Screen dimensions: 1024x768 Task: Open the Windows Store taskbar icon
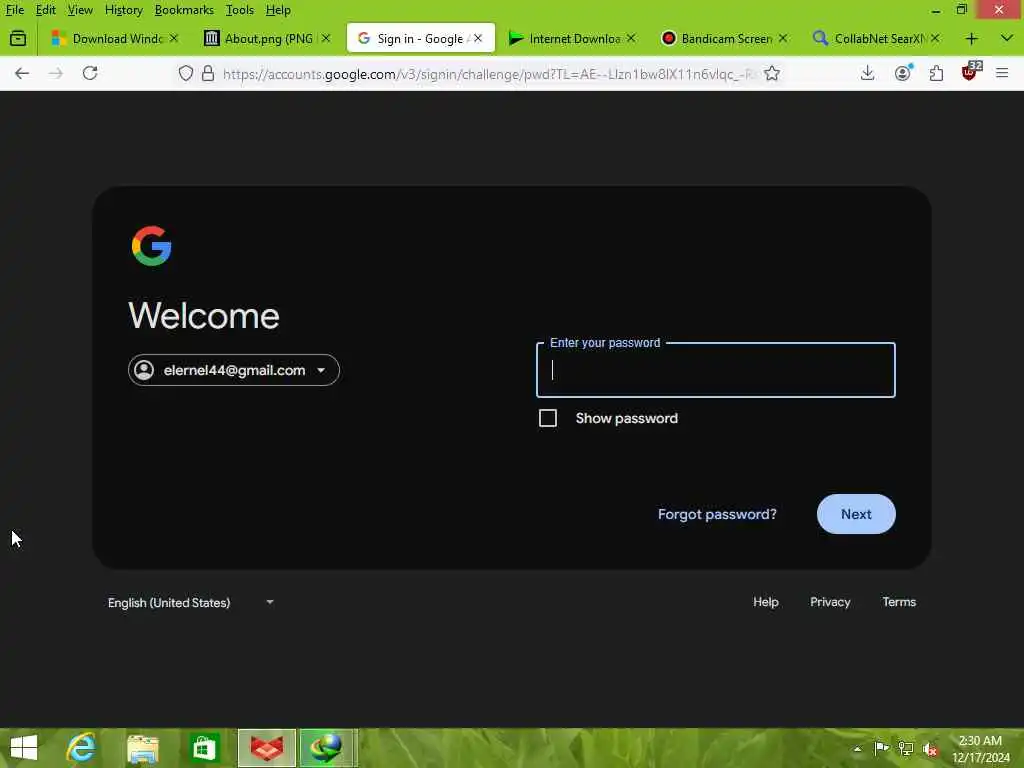(204, 748)
